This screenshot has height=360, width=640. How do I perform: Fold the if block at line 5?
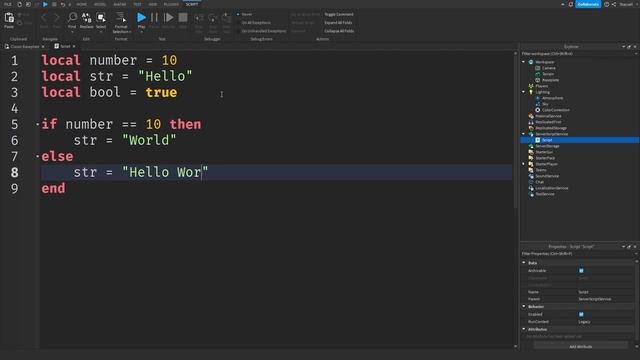pos(37,124)
